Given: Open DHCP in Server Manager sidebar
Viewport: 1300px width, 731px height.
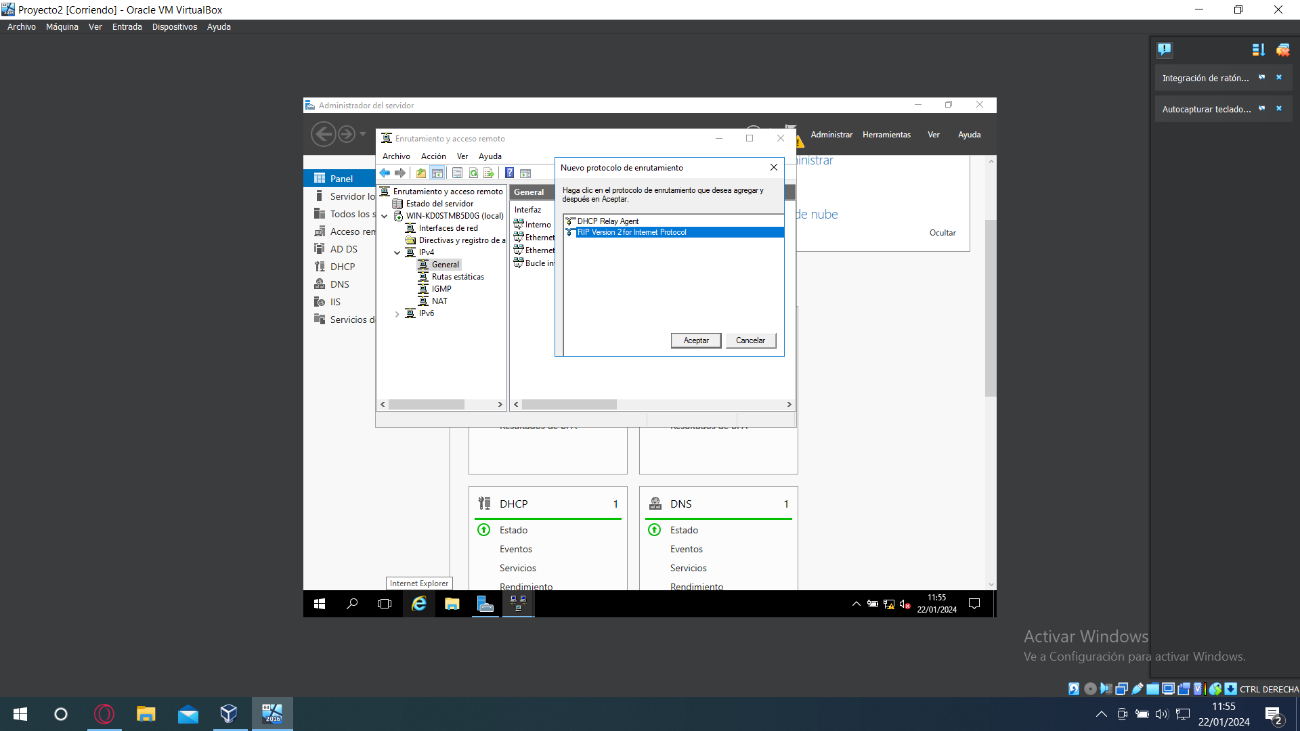Looking at the screenshot, I should pos(342,267).
